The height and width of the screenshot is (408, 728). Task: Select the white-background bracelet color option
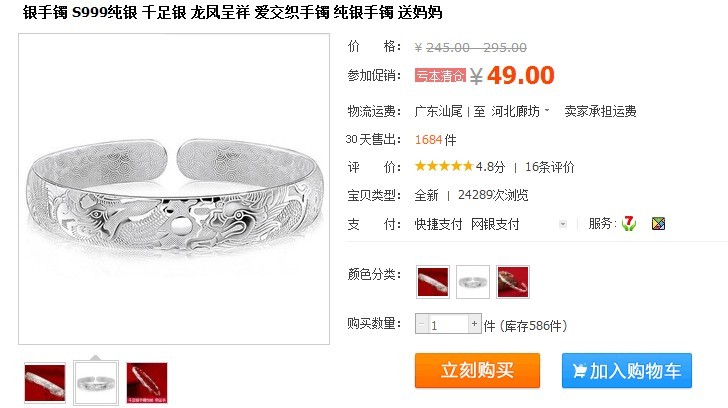click(x=473, y=282)
